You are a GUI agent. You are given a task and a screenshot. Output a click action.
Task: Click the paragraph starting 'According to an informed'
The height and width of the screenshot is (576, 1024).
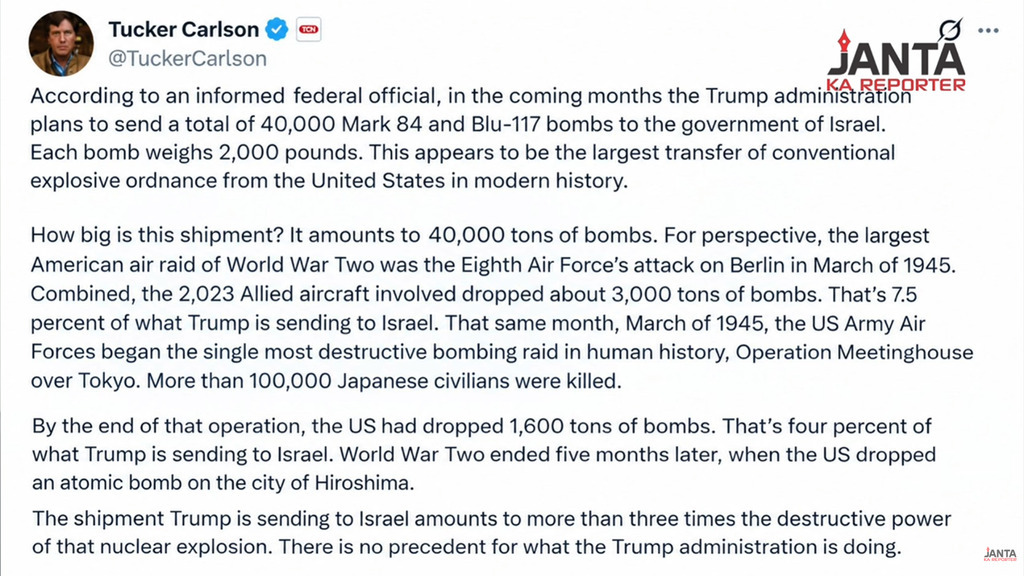pos(470,138)
